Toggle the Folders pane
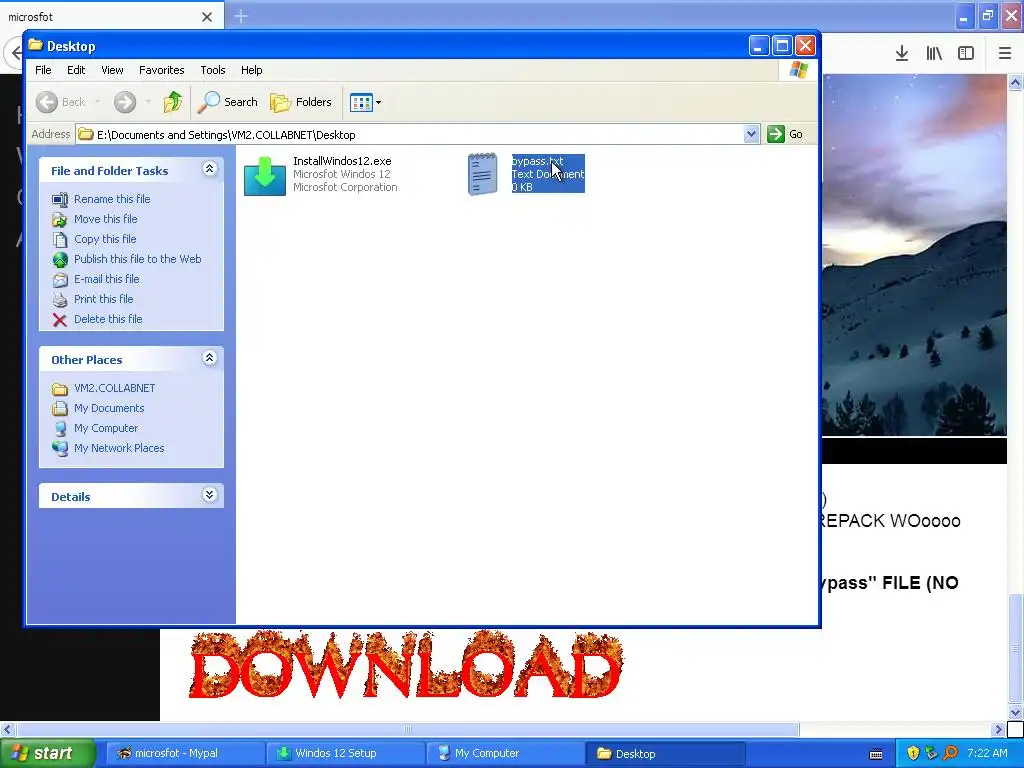The height and width of the screenshot is (768, 1024). pyautogui.click(x=301, y=102)
